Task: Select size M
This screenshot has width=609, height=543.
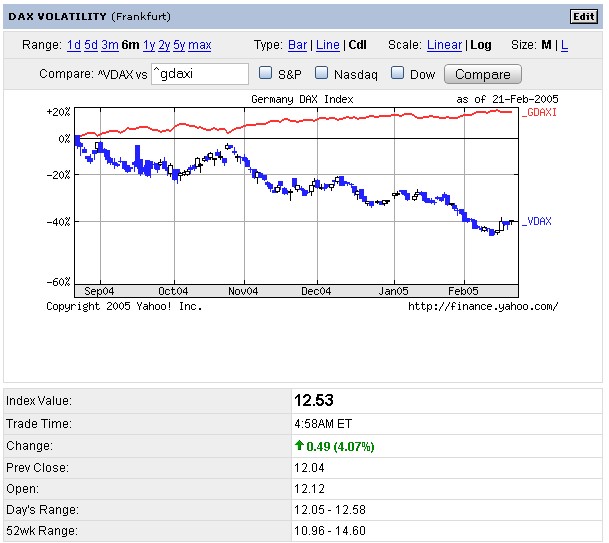Action: (x=546, y=45)
